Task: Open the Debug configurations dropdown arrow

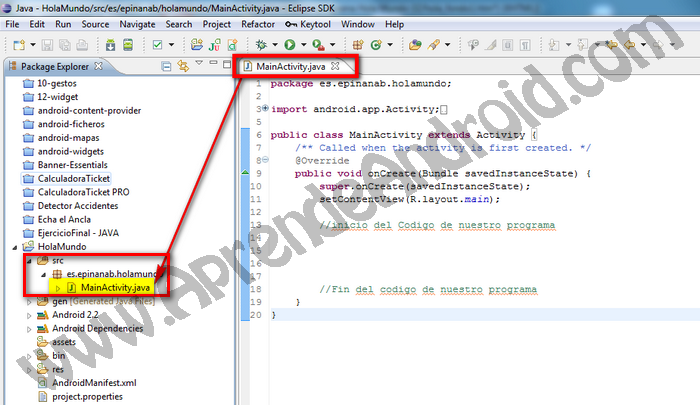Action: click(275, 45)
